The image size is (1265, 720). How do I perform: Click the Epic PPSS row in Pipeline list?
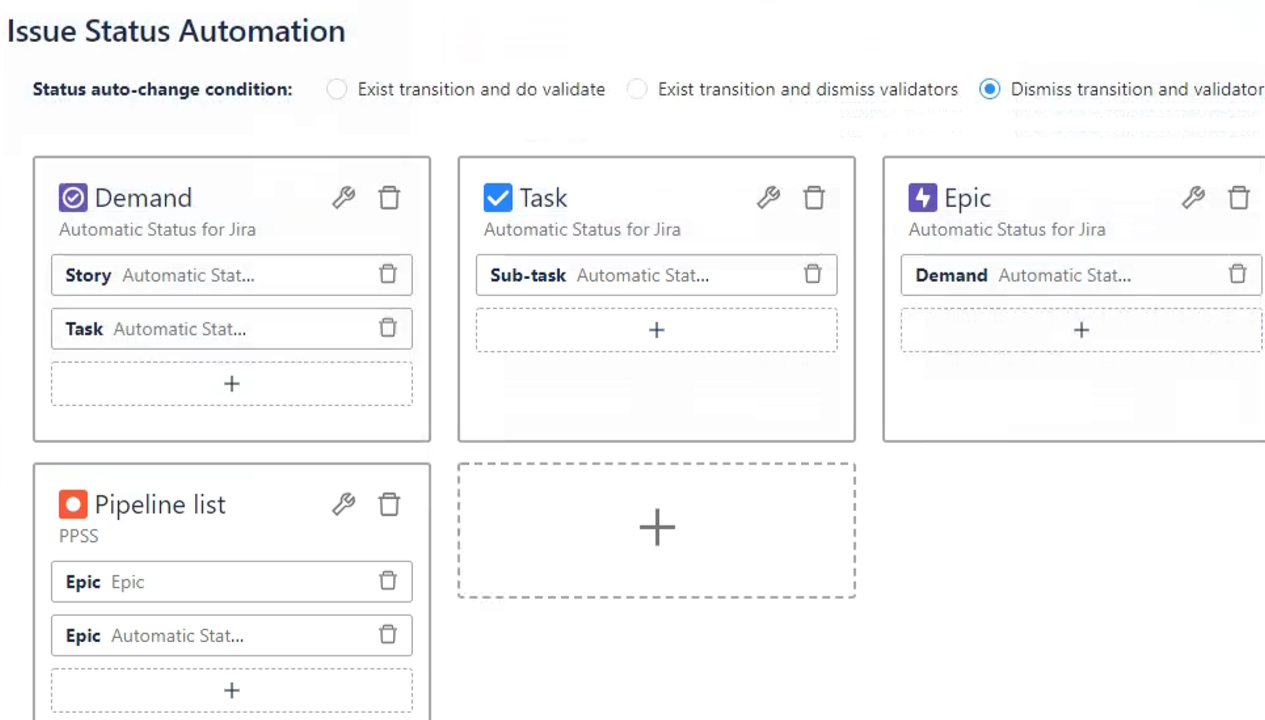coord(200,582)
